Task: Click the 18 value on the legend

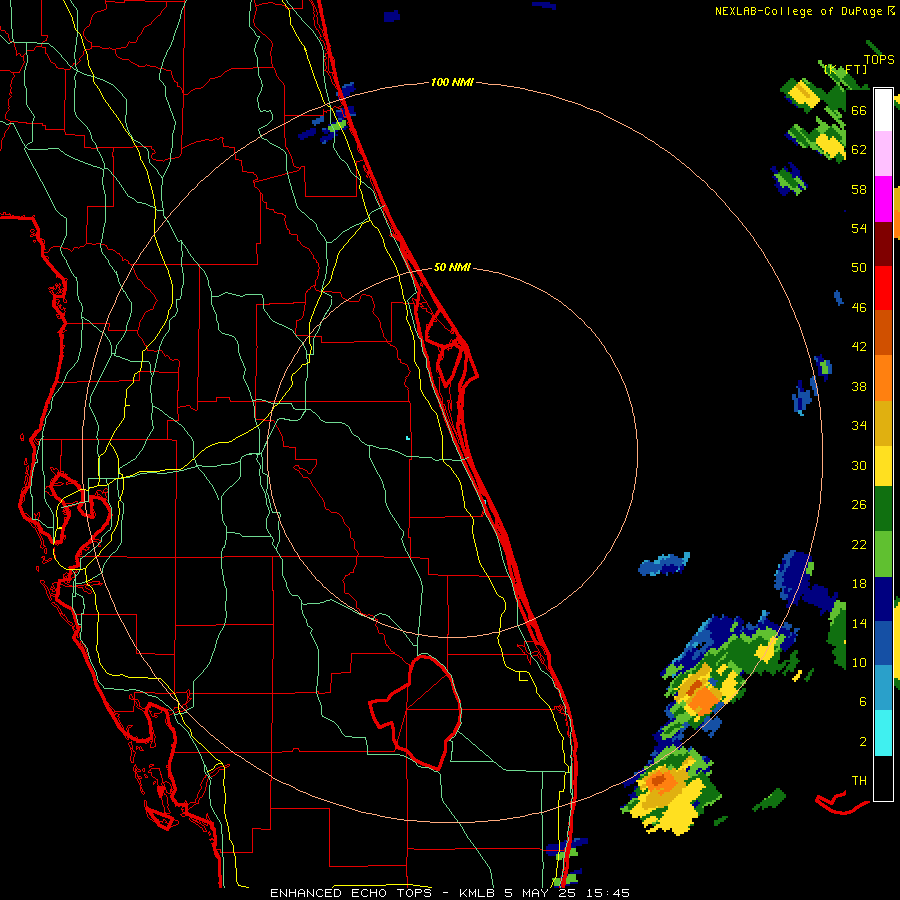Action: [x=859, y=584]
